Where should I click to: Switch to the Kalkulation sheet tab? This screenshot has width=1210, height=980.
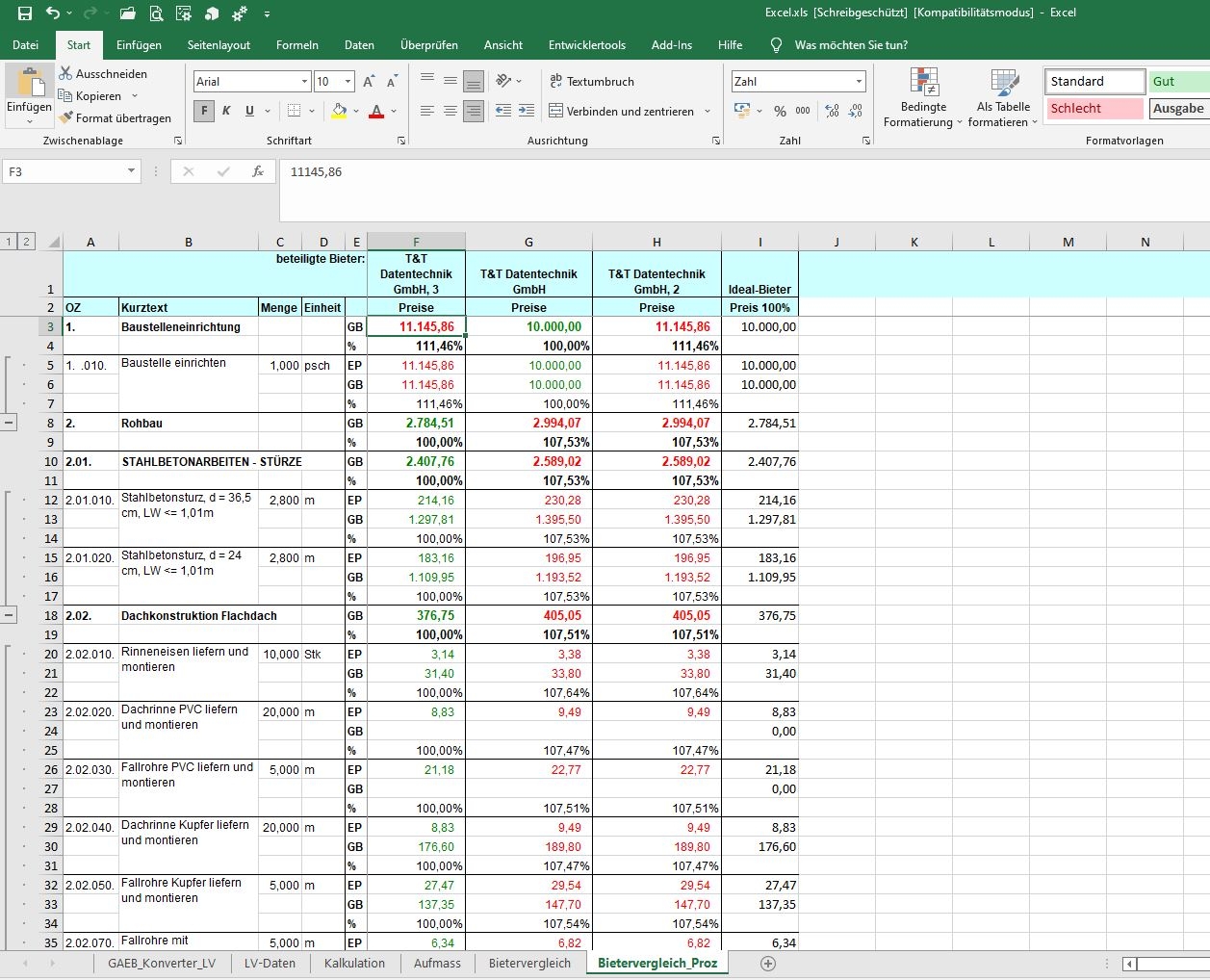click(x=354, y=963)
